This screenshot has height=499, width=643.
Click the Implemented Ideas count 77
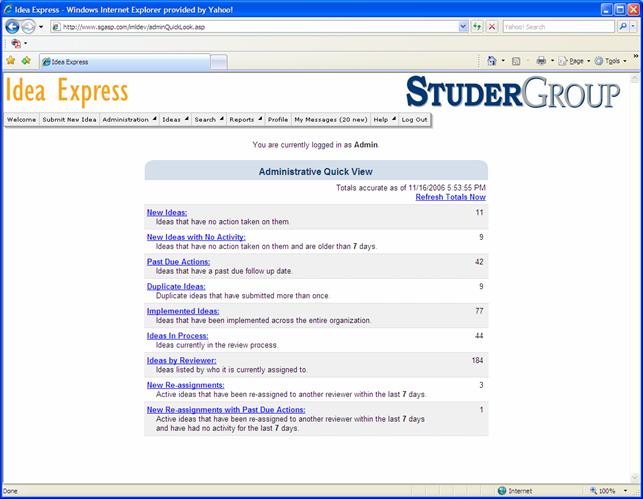pyautogui.click(x=479, y=311)
